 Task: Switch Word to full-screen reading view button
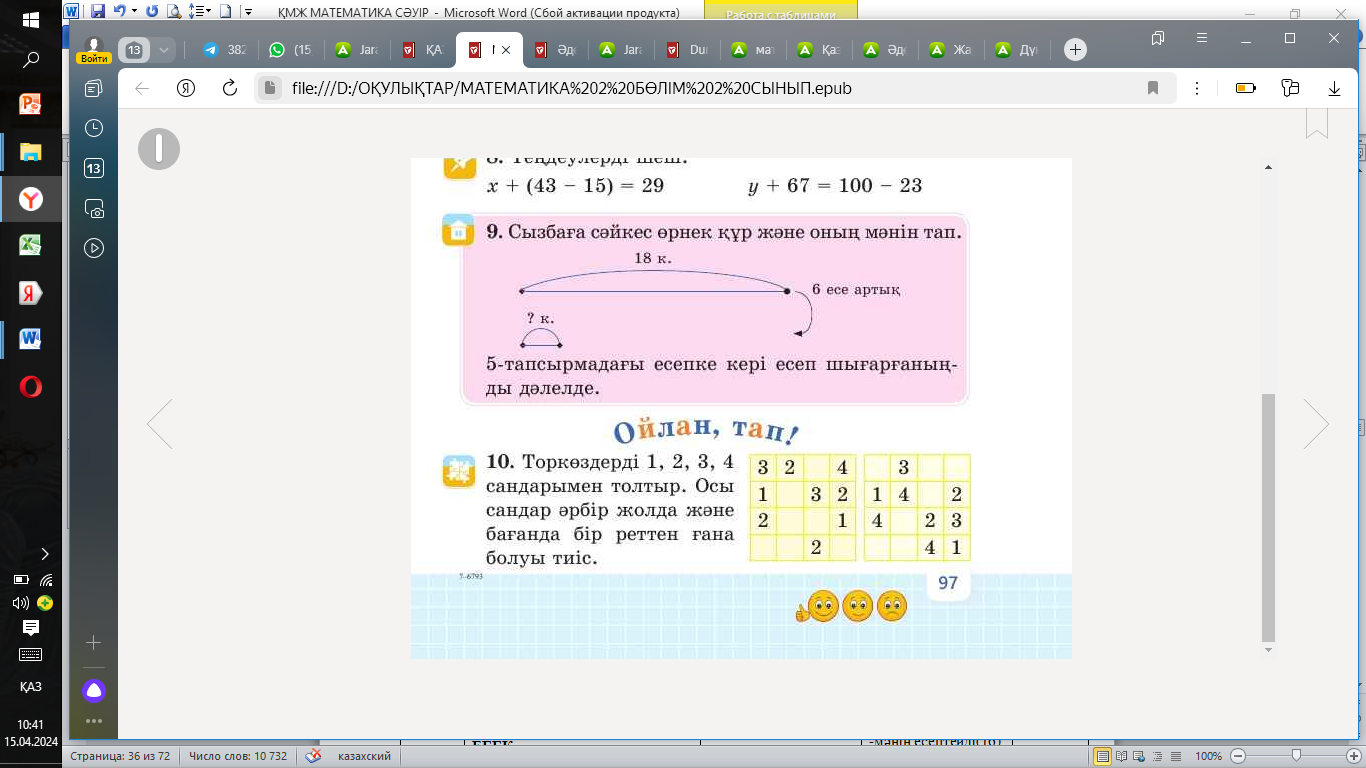[x=1121, y=756]
